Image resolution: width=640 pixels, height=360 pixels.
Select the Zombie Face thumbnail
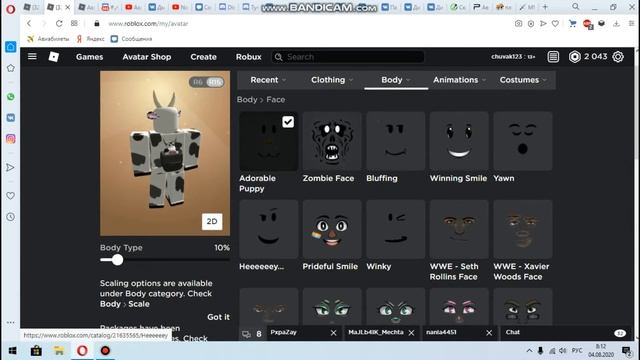click(x=332, y=141)
